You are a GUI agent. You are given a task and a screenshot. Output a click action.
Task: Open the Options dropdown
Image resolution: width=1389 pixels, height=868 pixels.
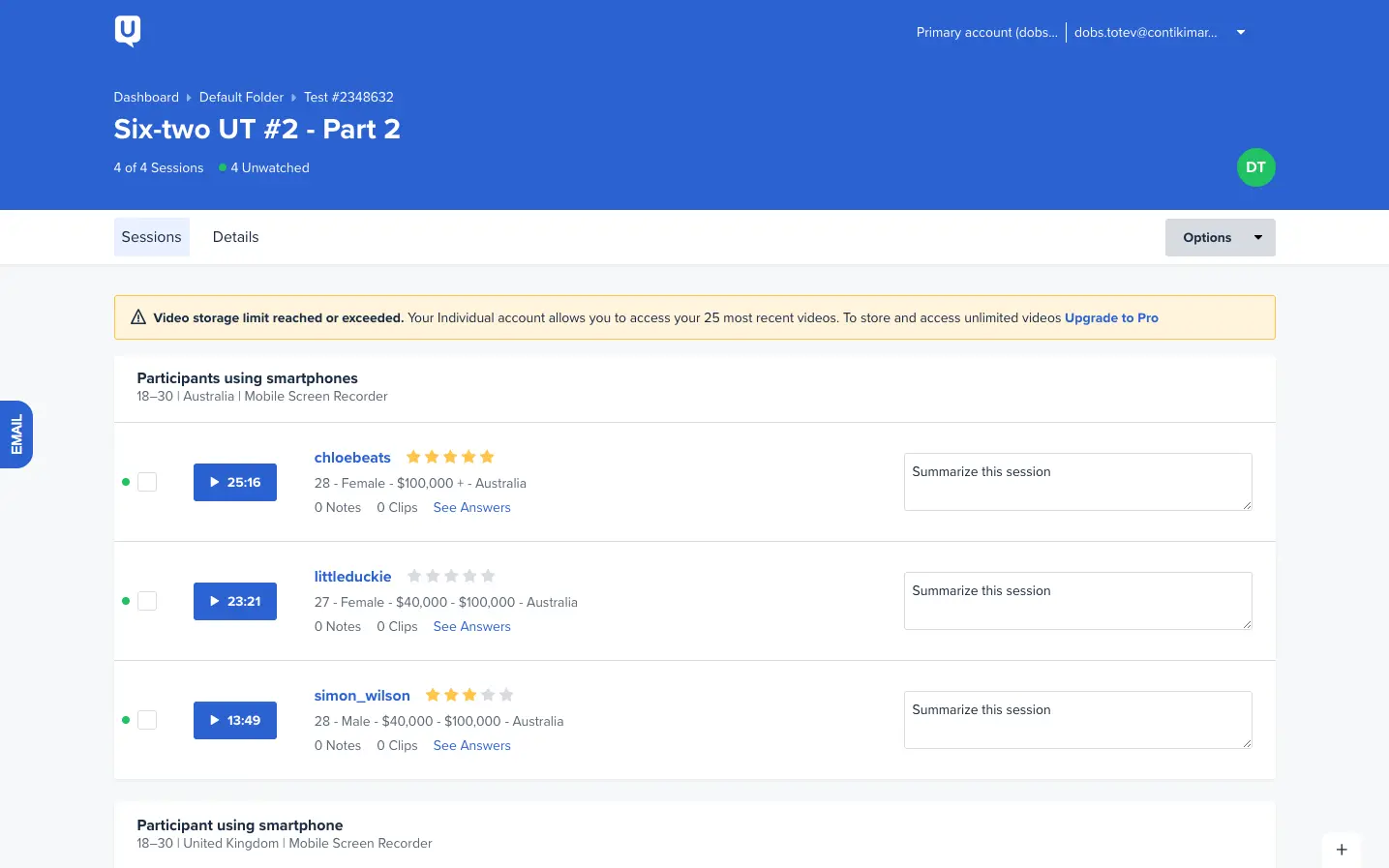click(1220, 237)
